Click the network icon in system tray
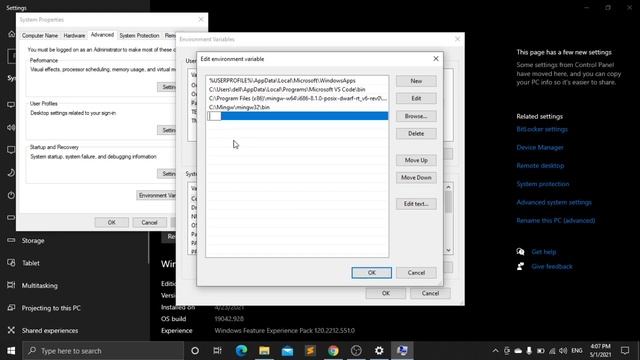The image size is (640, 360). pyautogui.click(x=552, y=351)
